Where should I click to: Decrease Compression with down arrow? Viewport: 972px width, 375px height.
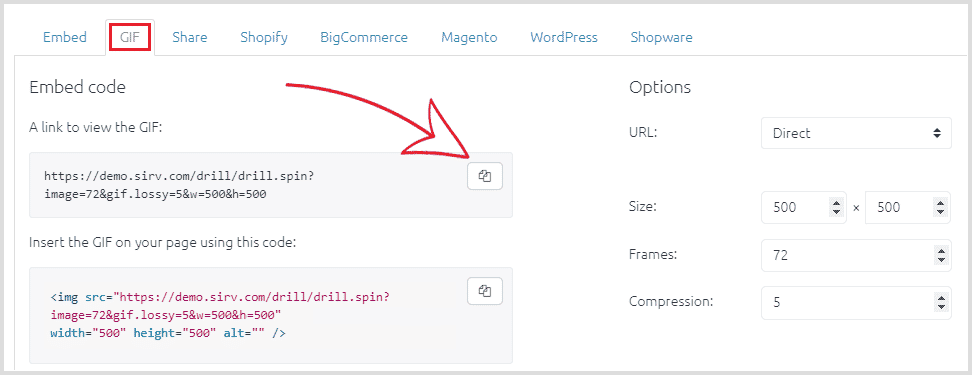(x=942, y=308)
